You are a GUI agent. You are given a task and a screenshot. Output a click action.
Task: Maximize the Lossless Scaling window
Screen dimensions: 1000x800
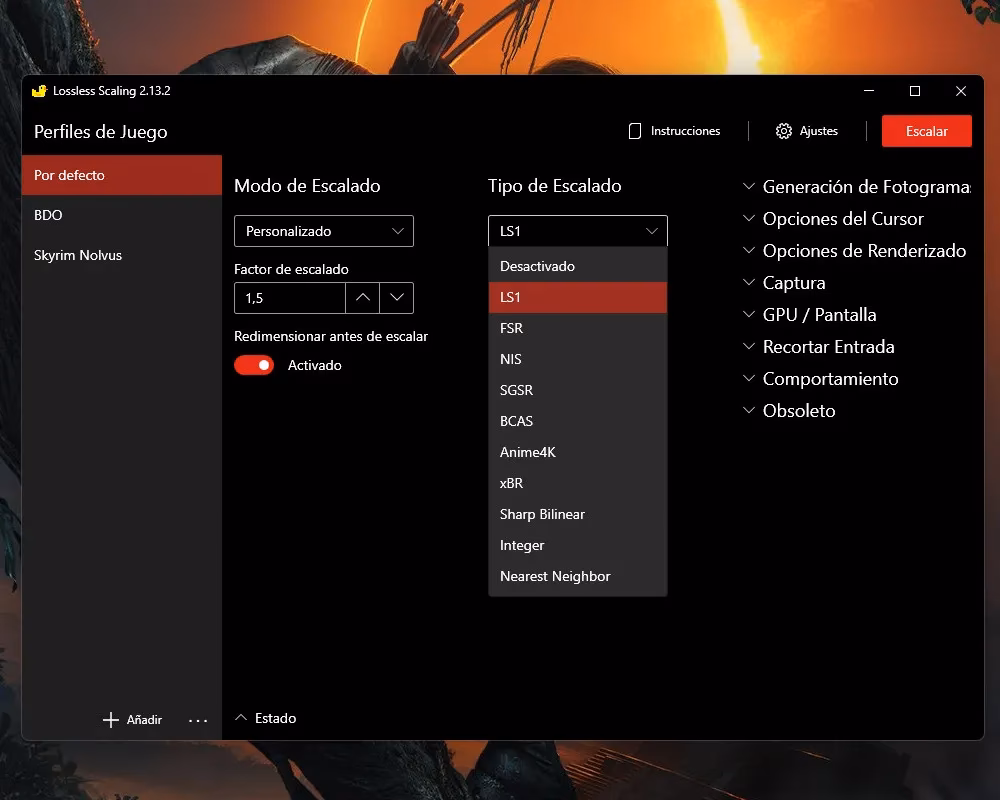(x=915, y=91)
